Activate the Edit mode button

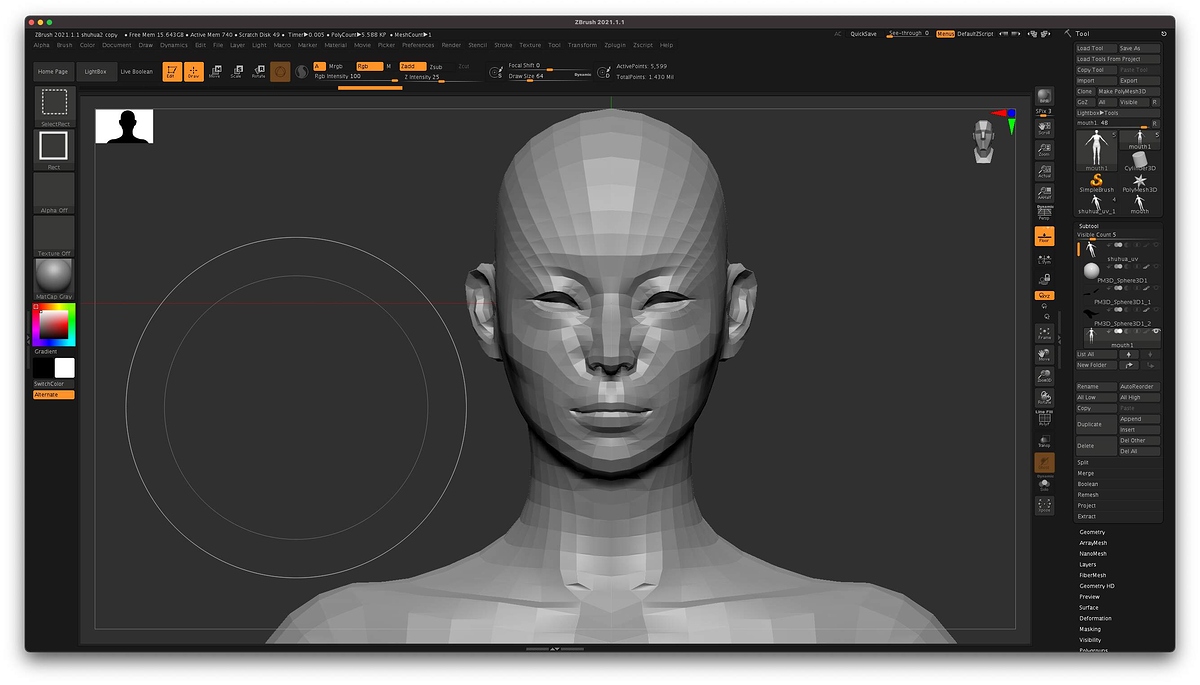pos(172,71)
